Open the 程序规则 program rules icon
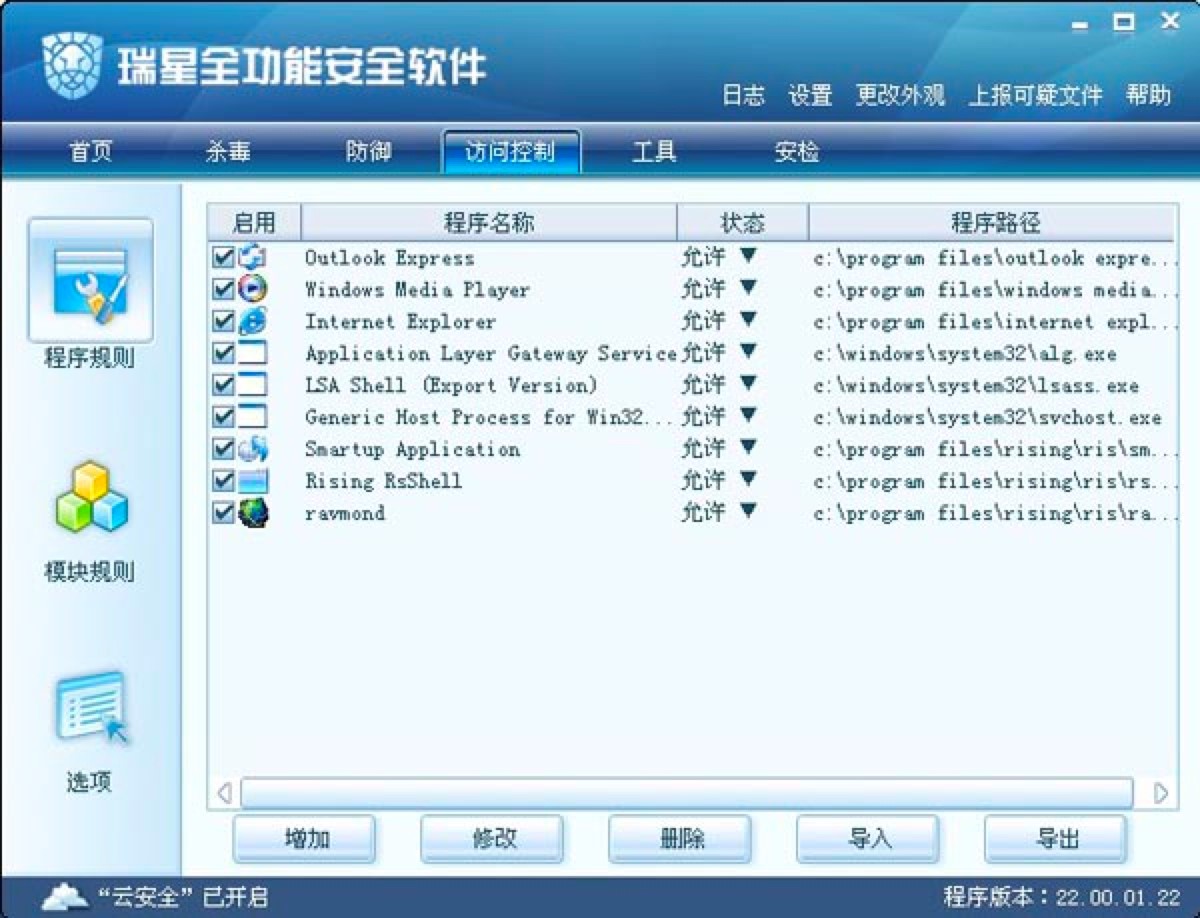Image resolution: width=1200 pixels, height=918 pixels. click(x=90, y=281)
